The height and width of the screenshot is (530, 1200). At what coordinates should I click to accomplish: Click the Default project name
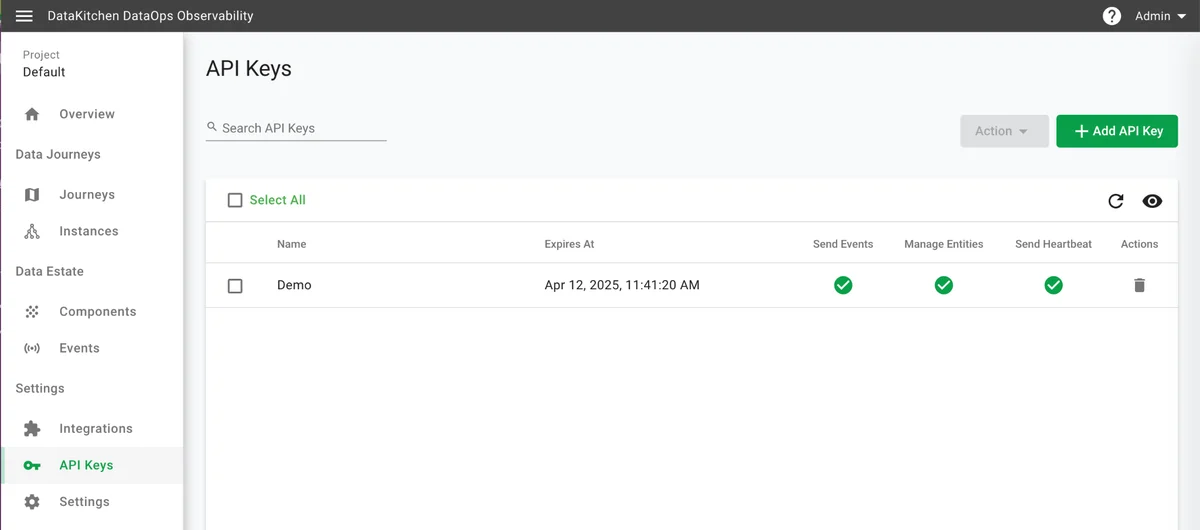(x=44, y=72)
